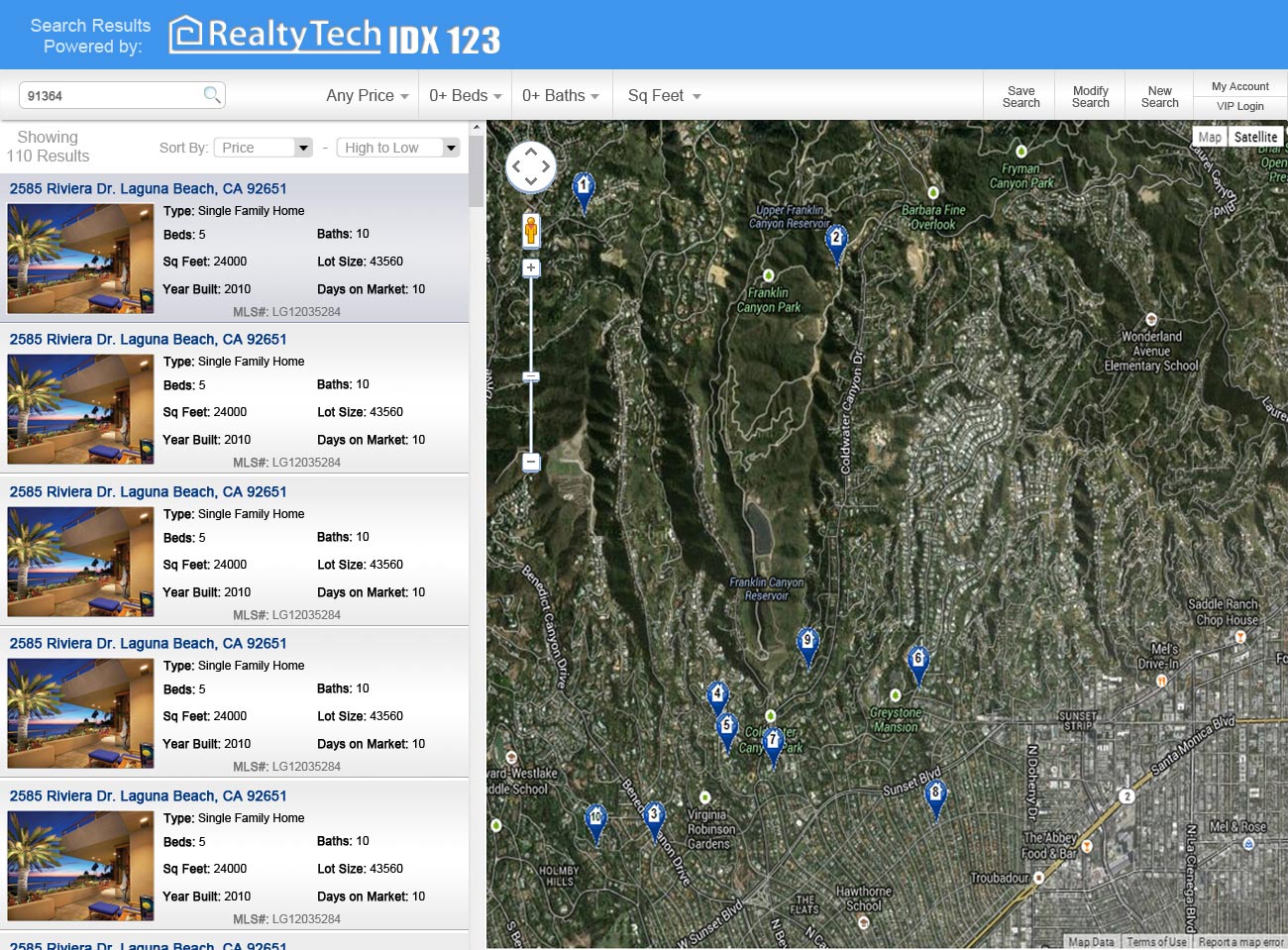Click the Hawthorne School map label
Image resolution: width=1288 pixels, height=950 pixels.
[864, 898]
